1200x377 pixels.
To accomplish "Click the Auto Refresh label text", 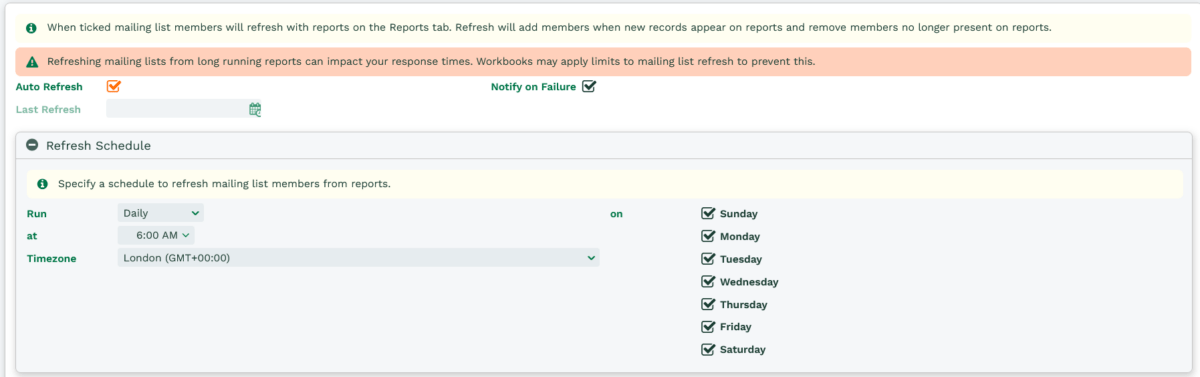I will pos(49,87).
